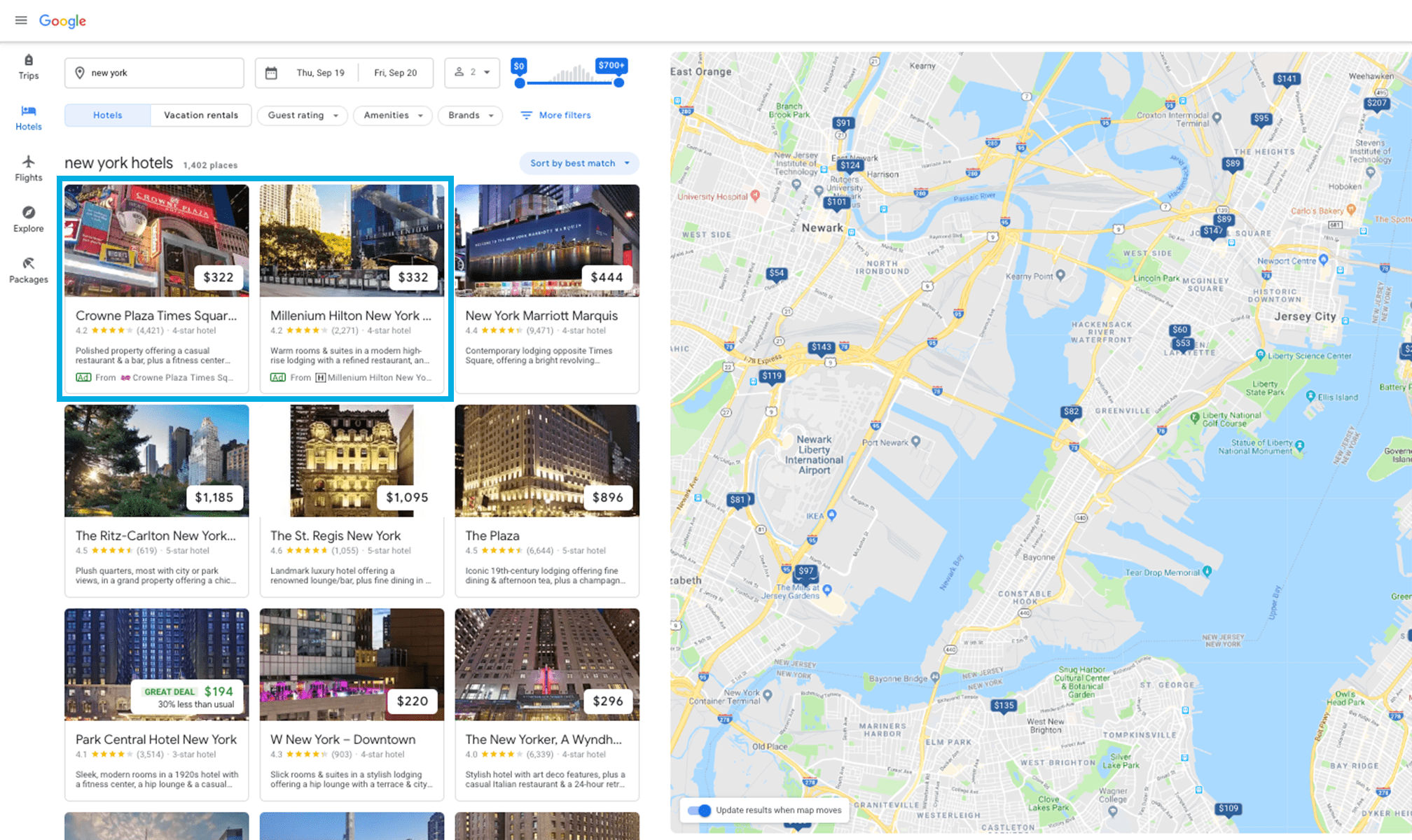Switch to the Hotels tab
1412x840 pixels.
tap(108, 115)
